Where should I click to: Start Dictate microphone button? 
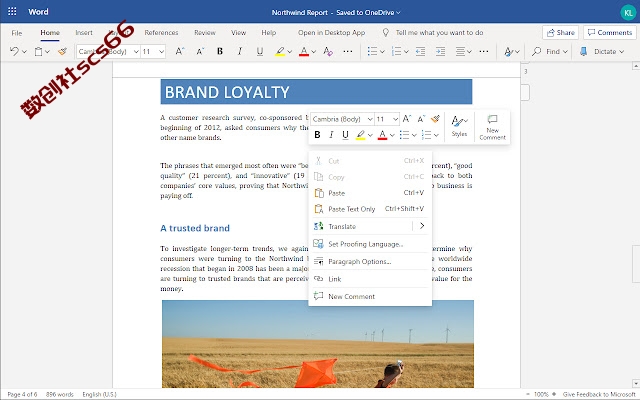pyautogui.click(x=598, y=51)
